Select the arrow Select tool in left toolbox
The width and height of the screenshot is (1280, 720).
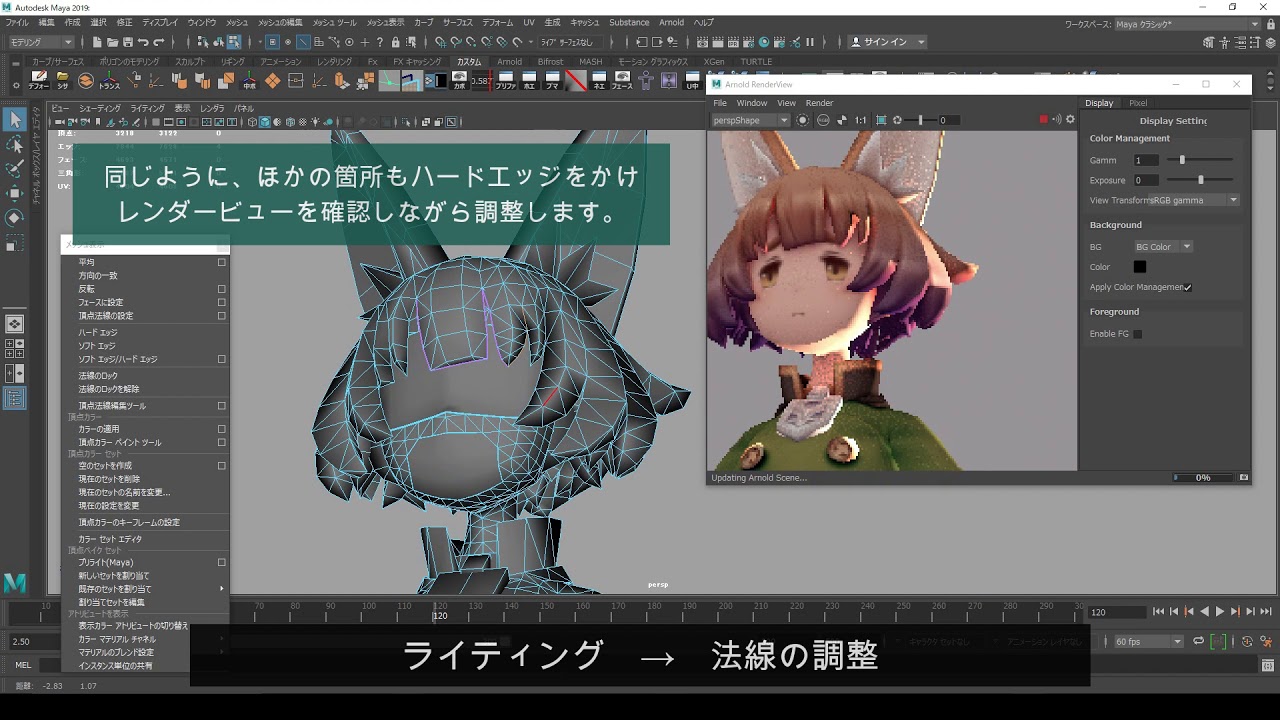(x=14, y=120)
